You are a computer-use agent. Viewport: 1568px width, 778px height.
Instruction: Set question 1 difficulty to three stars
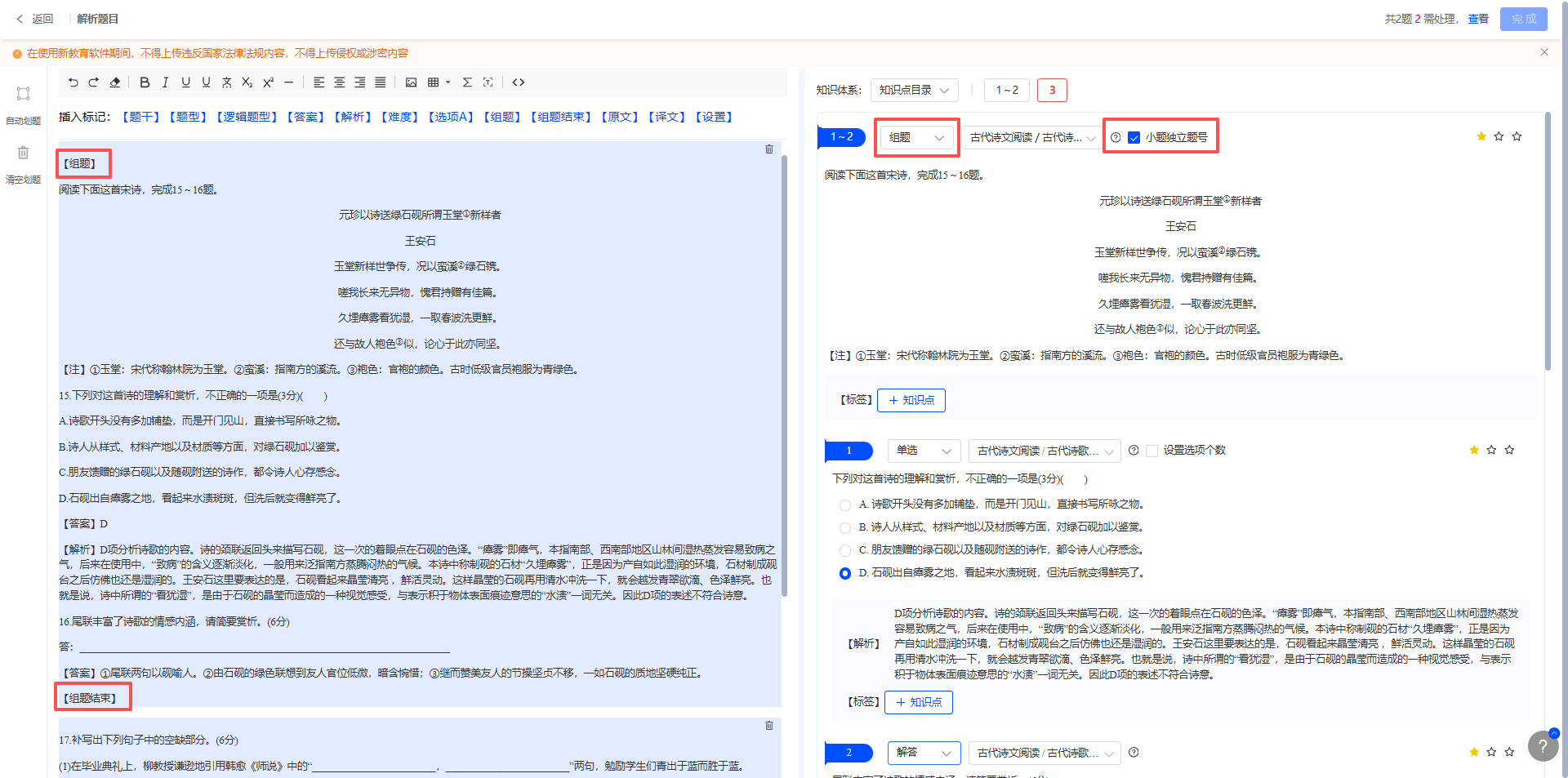[x=1509, y=450]
